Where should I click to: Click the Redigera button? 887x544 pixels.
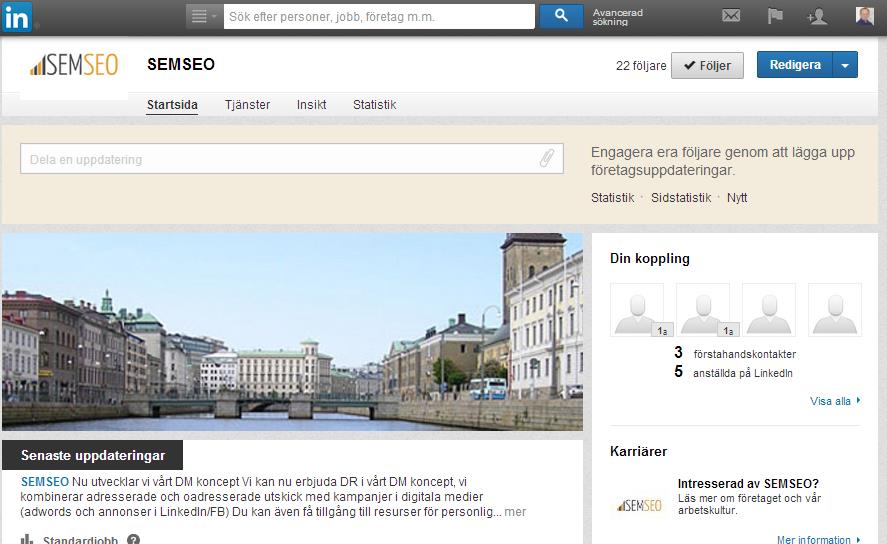(795, 65)
